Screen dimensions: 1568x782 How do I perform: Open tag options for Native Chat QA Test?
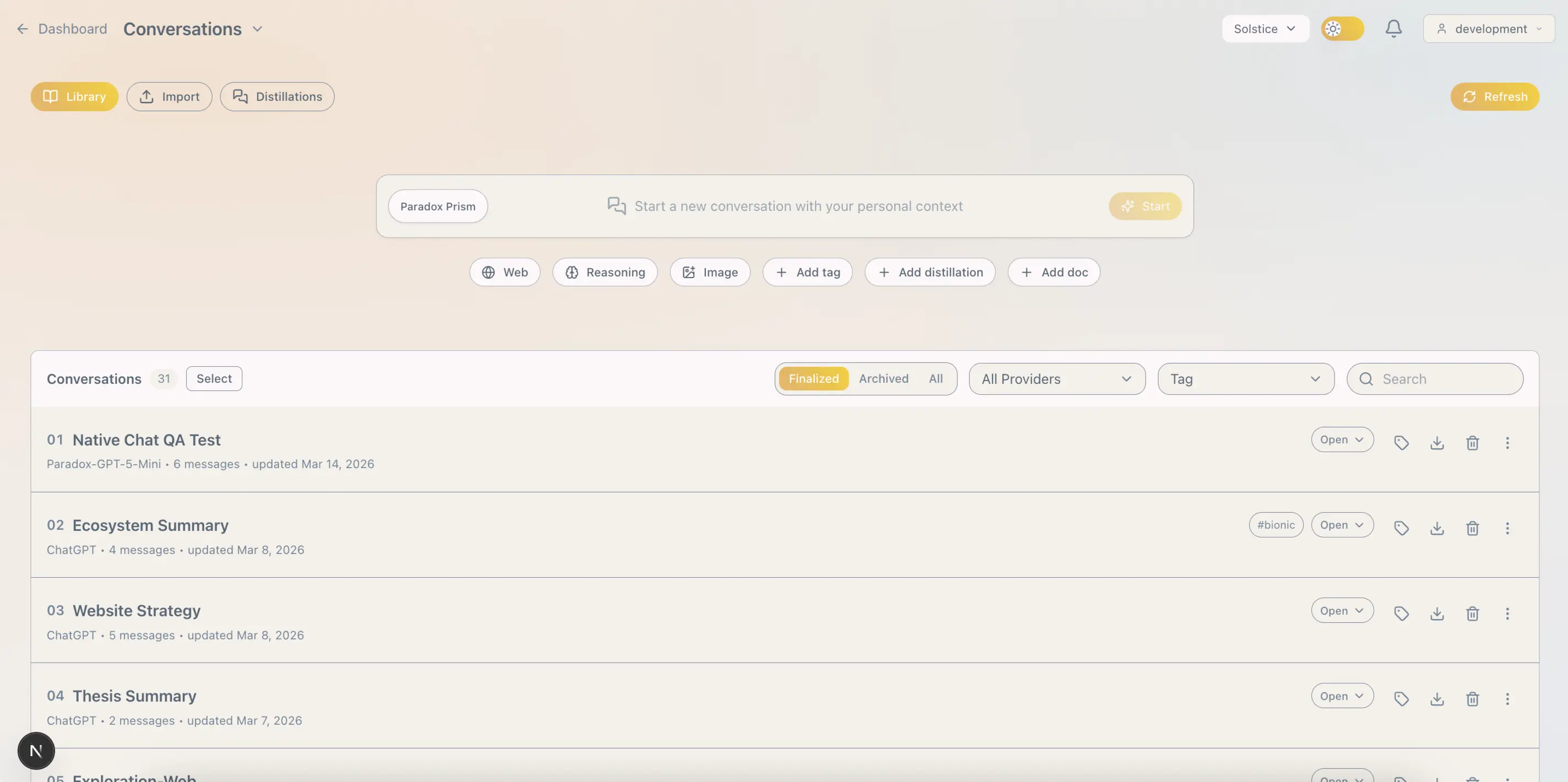(1402, 443)
